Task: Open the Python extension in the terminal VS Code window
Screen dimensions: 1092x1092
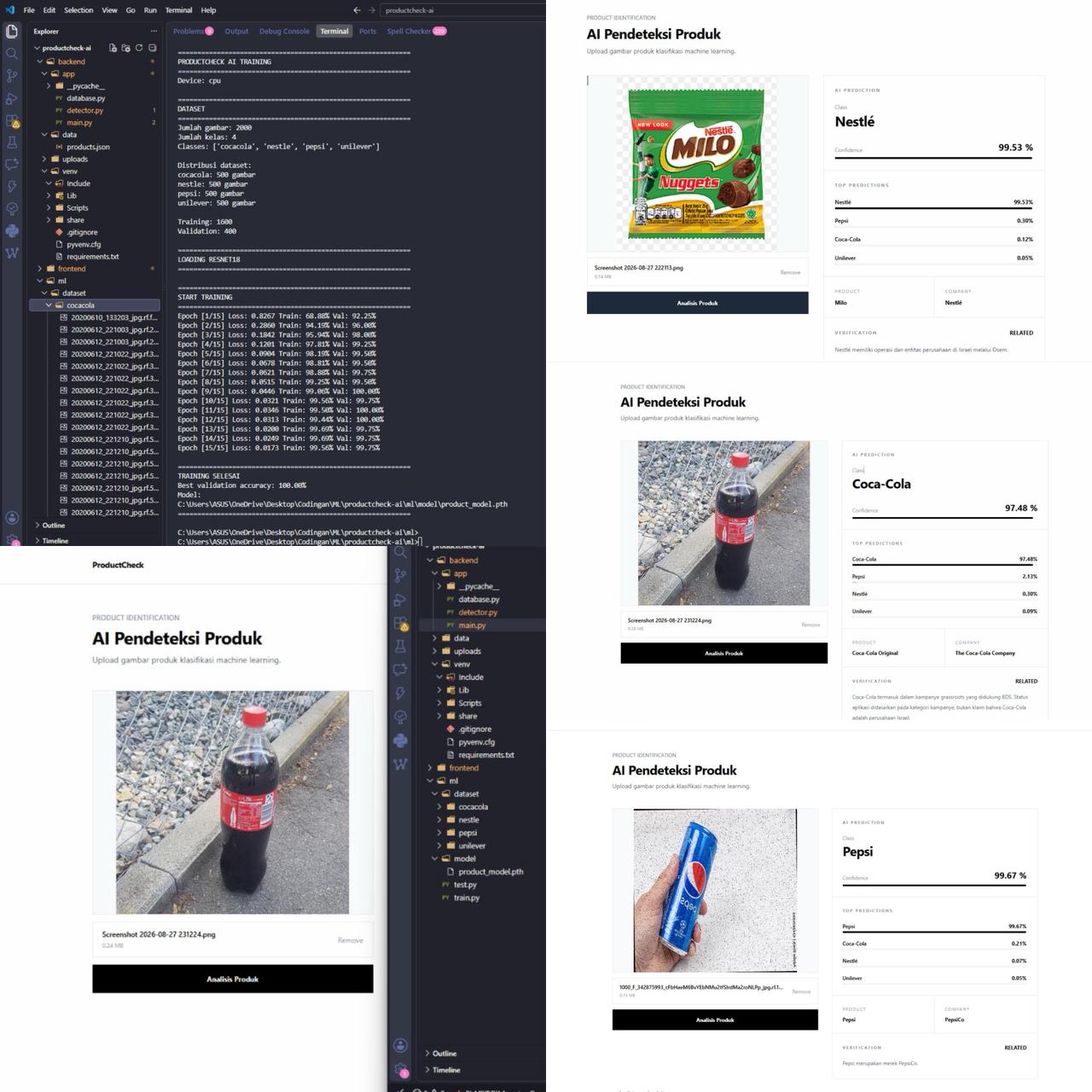Action: pyautogui.click(x=12, y=230)
